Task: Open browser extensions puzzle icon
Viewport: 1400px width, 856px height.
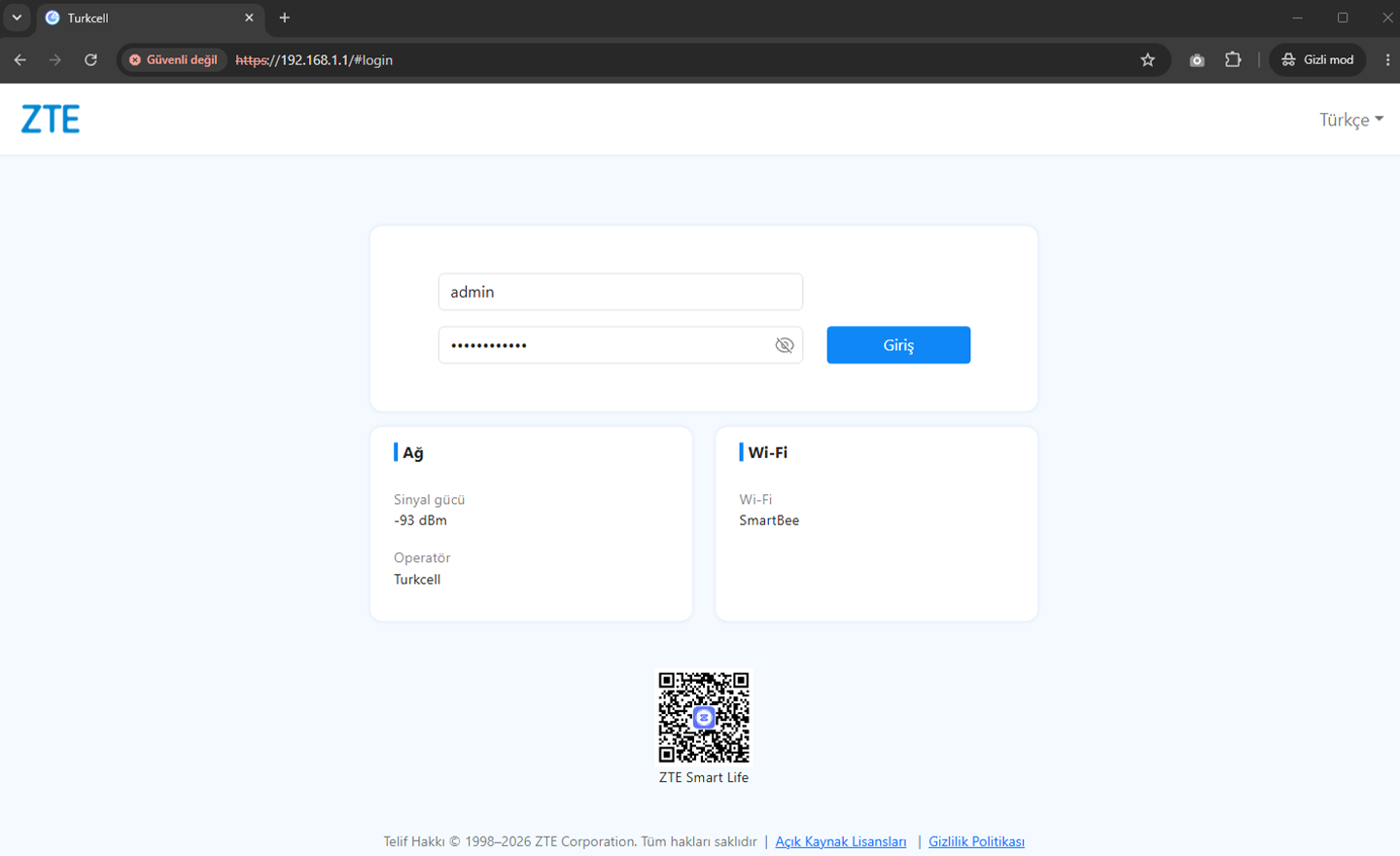Action: (1233, 59)
